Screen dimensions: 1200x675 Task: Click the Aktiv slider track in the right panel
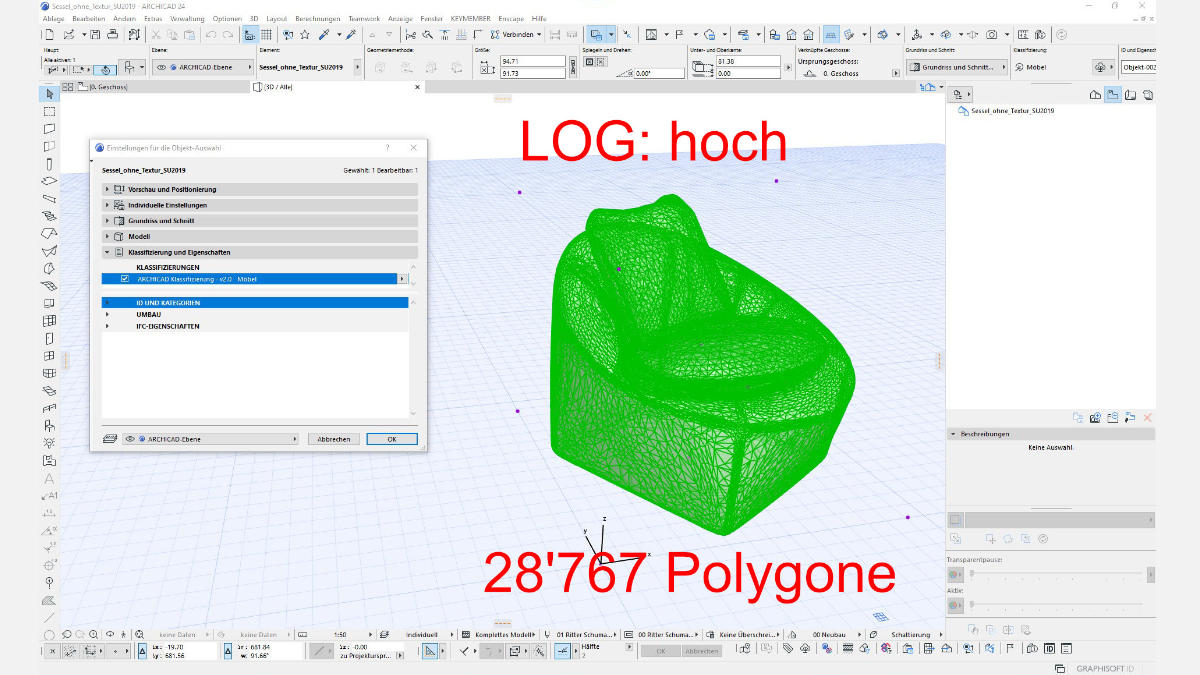tap(1056, 603)
